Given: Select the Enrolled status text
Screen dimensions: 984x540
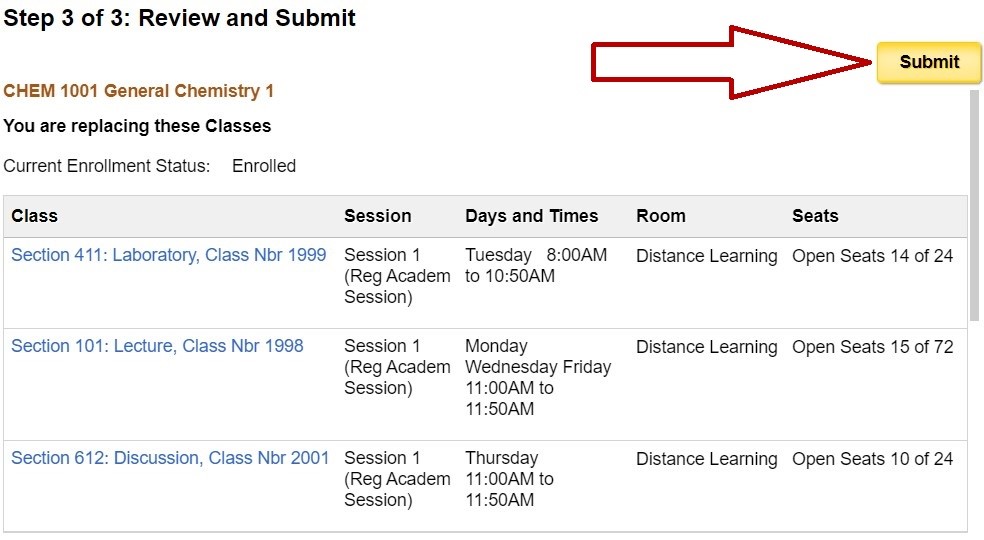Looking at the screenshot, I should click(x=264, y=166).
